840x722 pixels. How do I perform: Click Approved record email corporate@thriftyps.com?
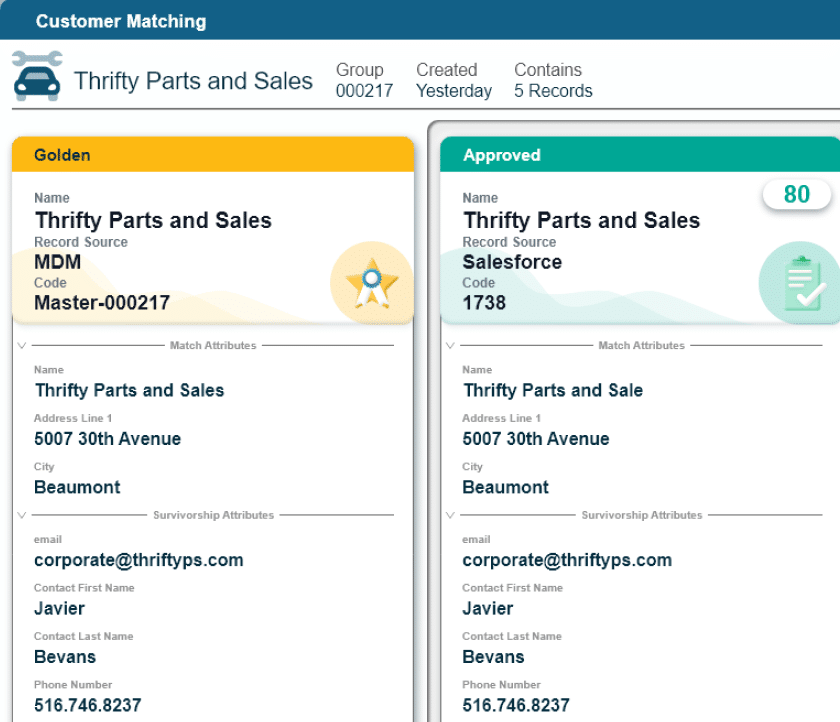click(x=567, y=560)
